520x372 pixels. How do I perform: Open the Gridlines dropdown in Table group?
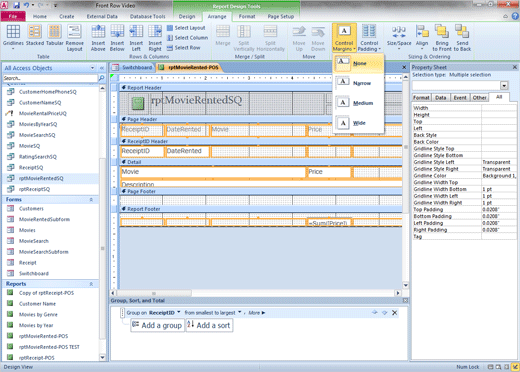[13, 38]
